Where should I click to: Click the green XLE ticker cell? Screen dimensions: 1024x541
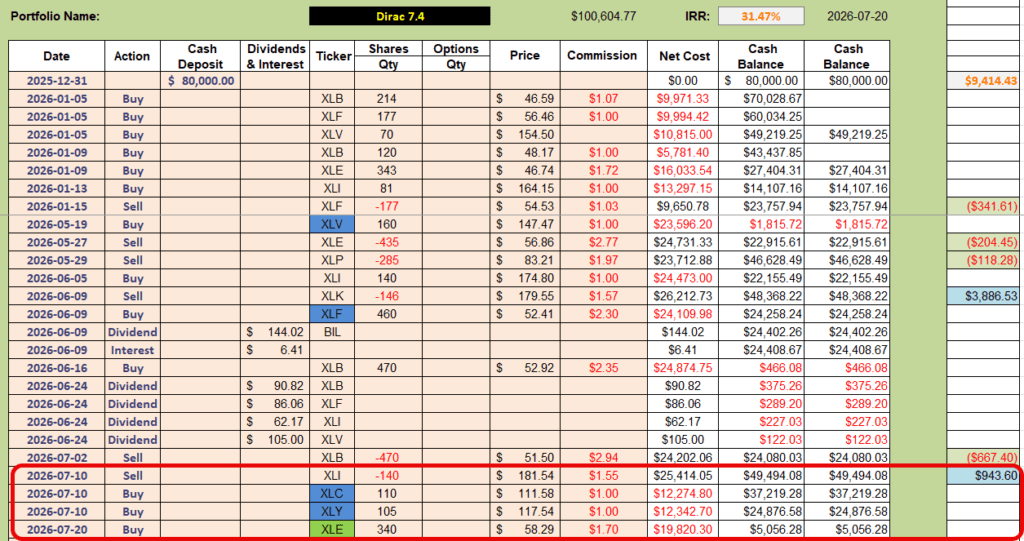332,529
